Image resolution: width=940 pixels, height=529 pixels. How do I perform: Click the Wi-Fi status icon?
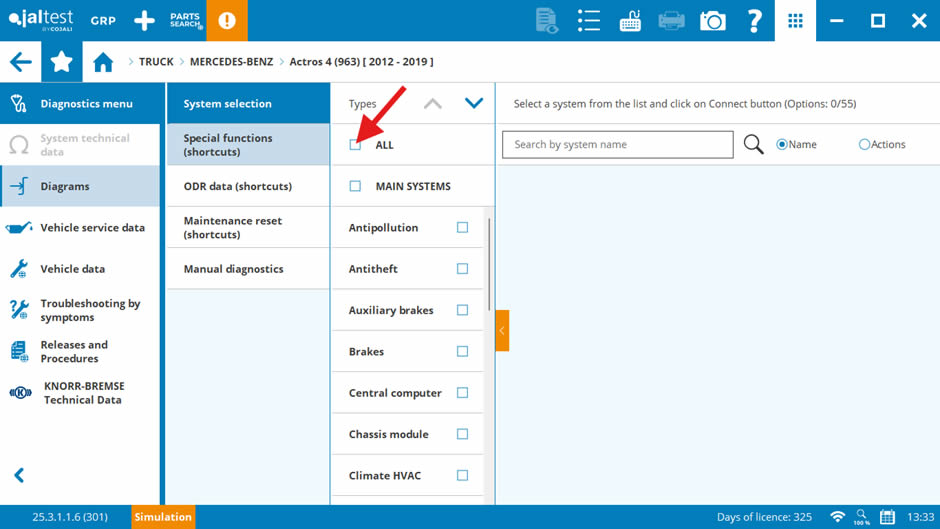[837, 517]
